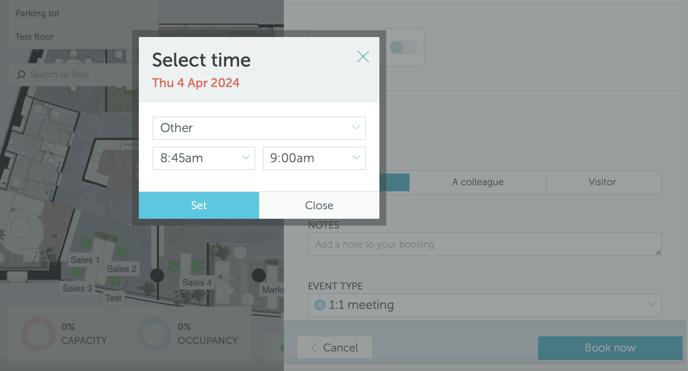Open the Event type 1:1 meeting dropdown
688x371 pixels.
[485, 305]
